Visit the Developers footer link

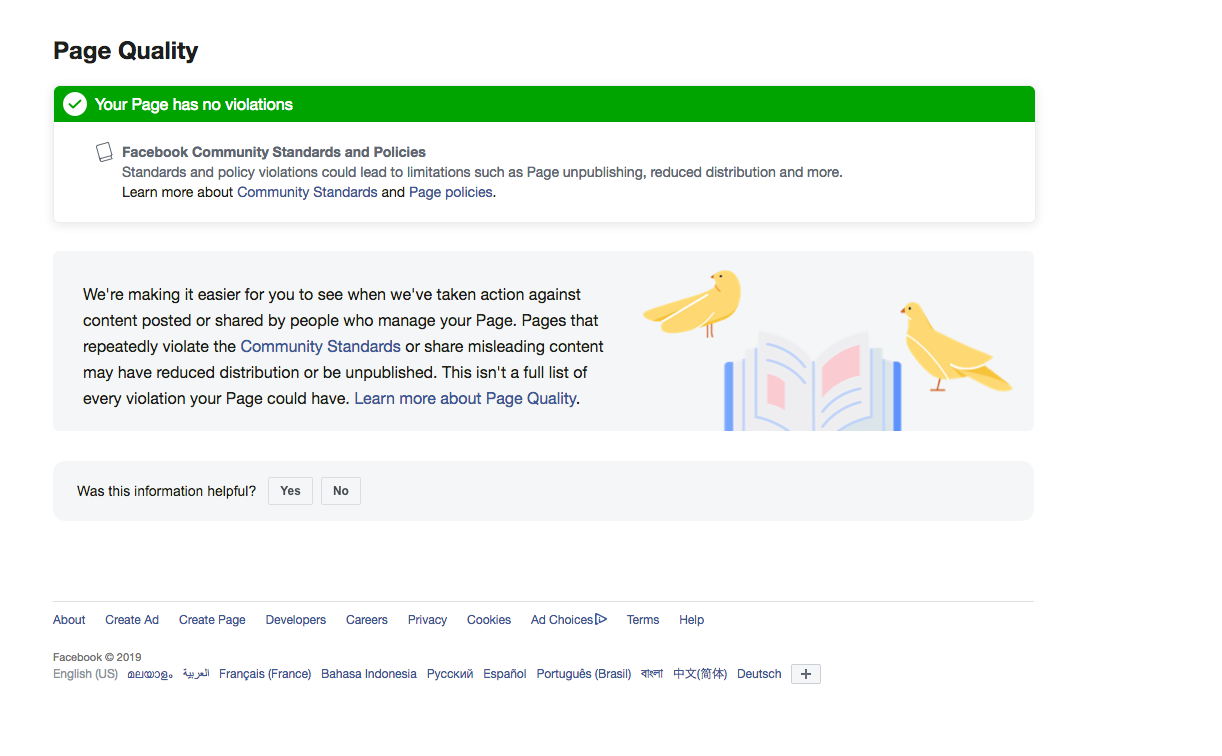click(295, 620)
